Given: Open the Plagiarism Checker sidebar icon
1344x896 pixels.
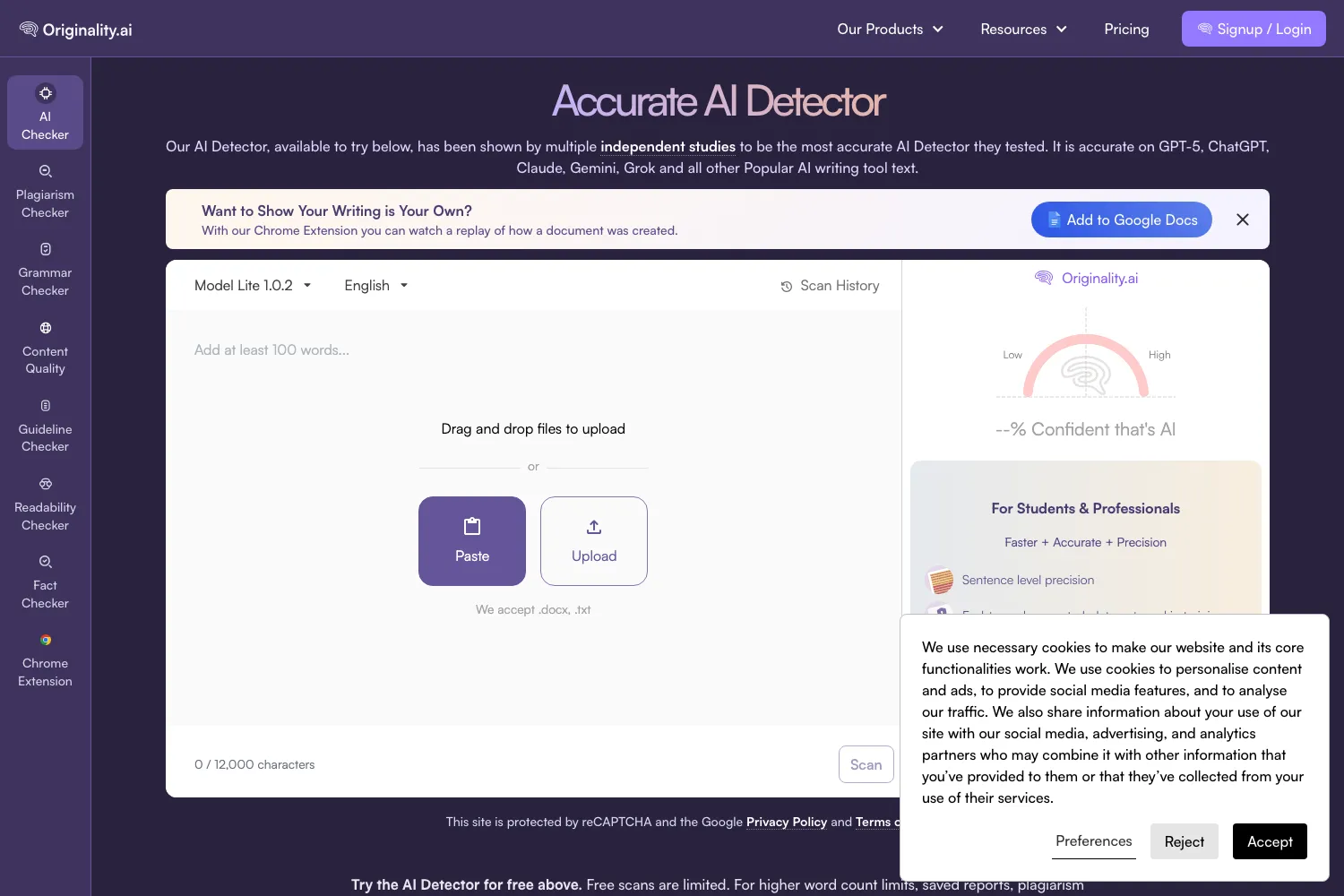Looking at the screenshot, I should tap(45, 192).
